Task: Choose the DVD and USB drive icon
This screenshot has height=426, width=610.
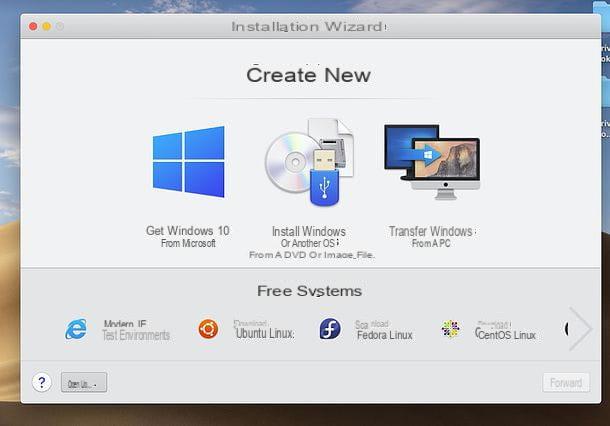Action: pyautogui.click(x=309, y=162)
